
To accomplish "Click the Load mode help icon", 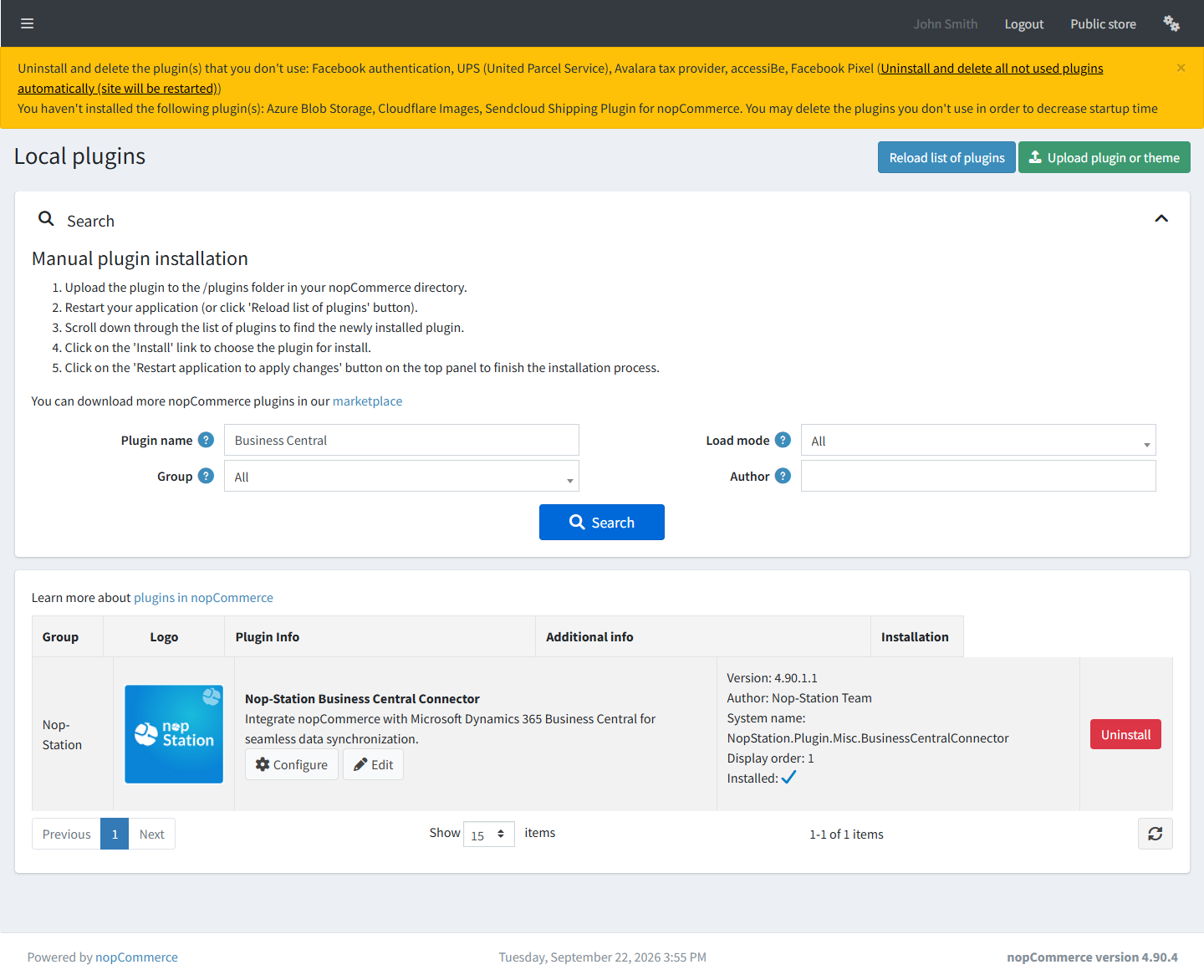I will coord(783,440).
